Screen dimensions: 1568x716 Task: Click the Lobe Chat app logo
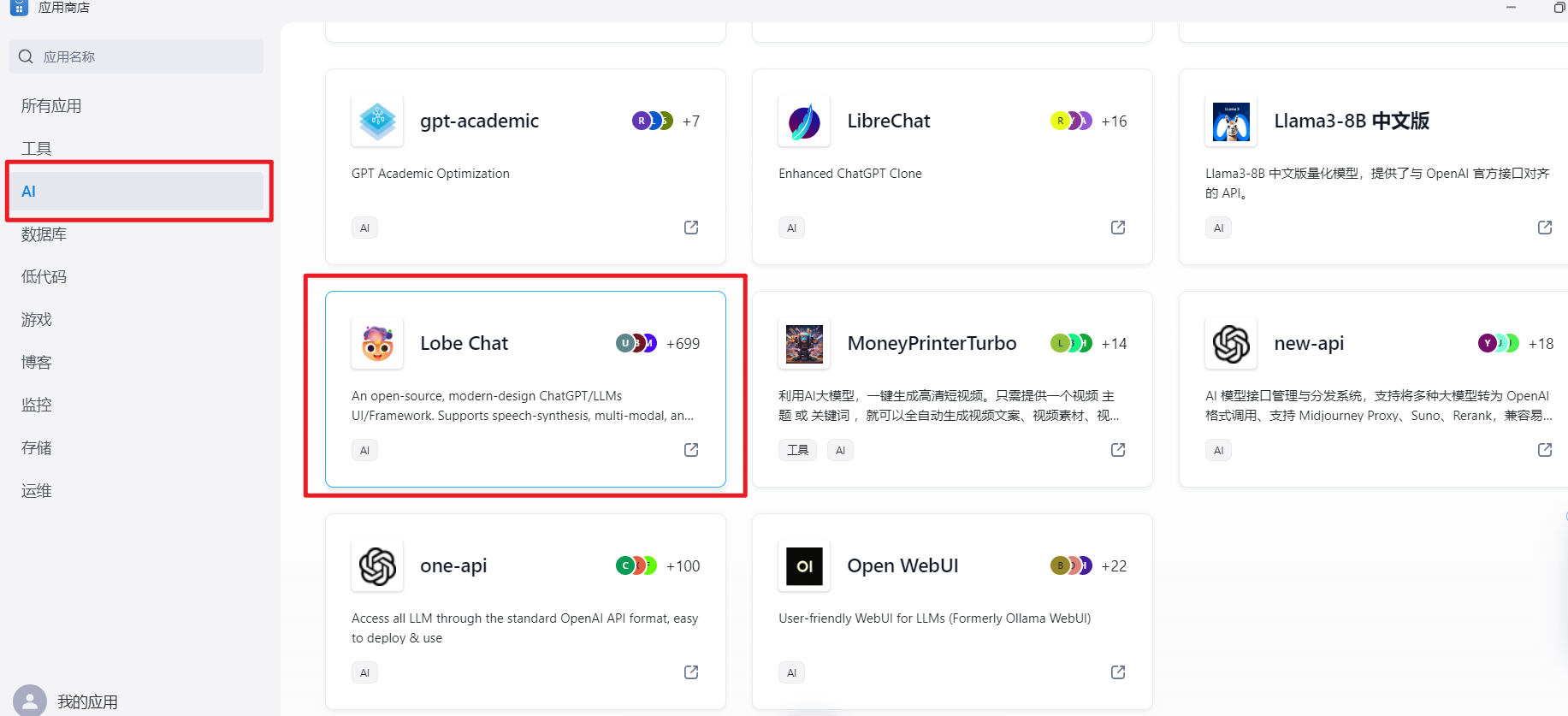[377, 343]
